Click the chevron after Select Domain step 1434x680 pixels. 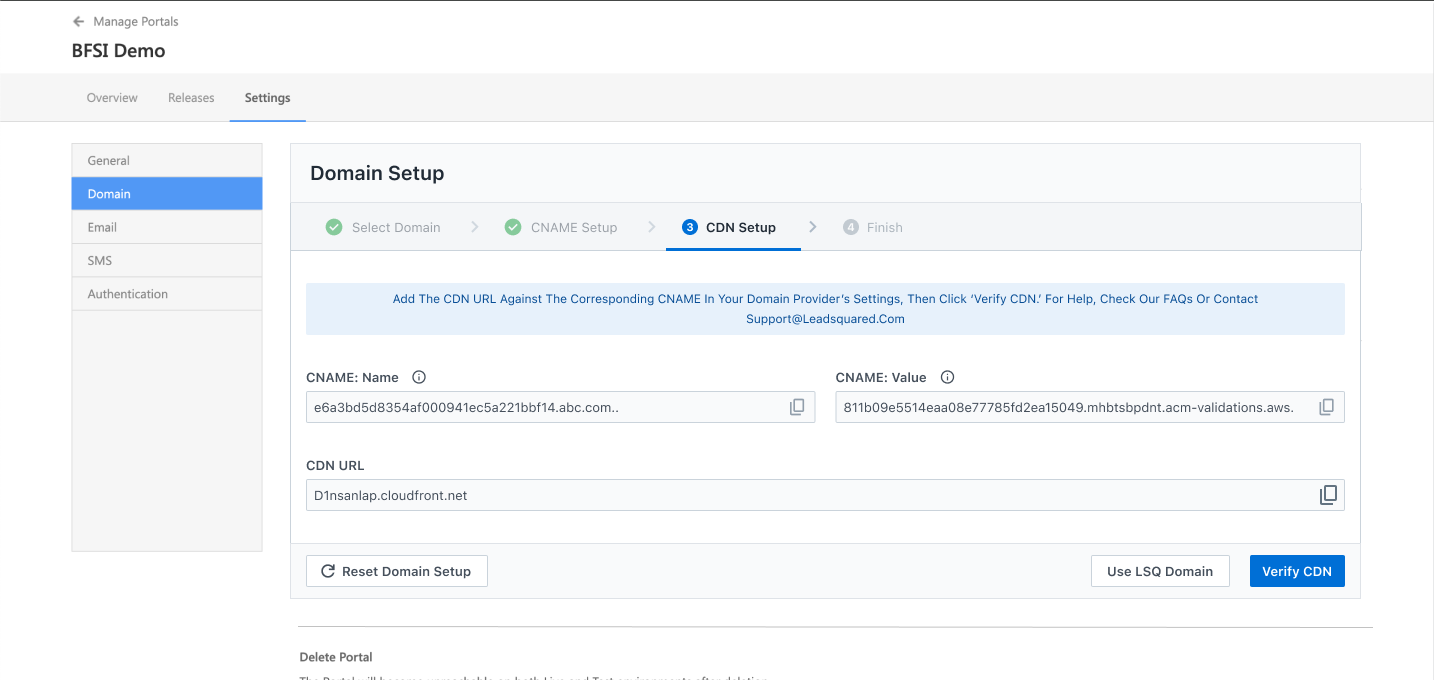(x=474, y=227)
